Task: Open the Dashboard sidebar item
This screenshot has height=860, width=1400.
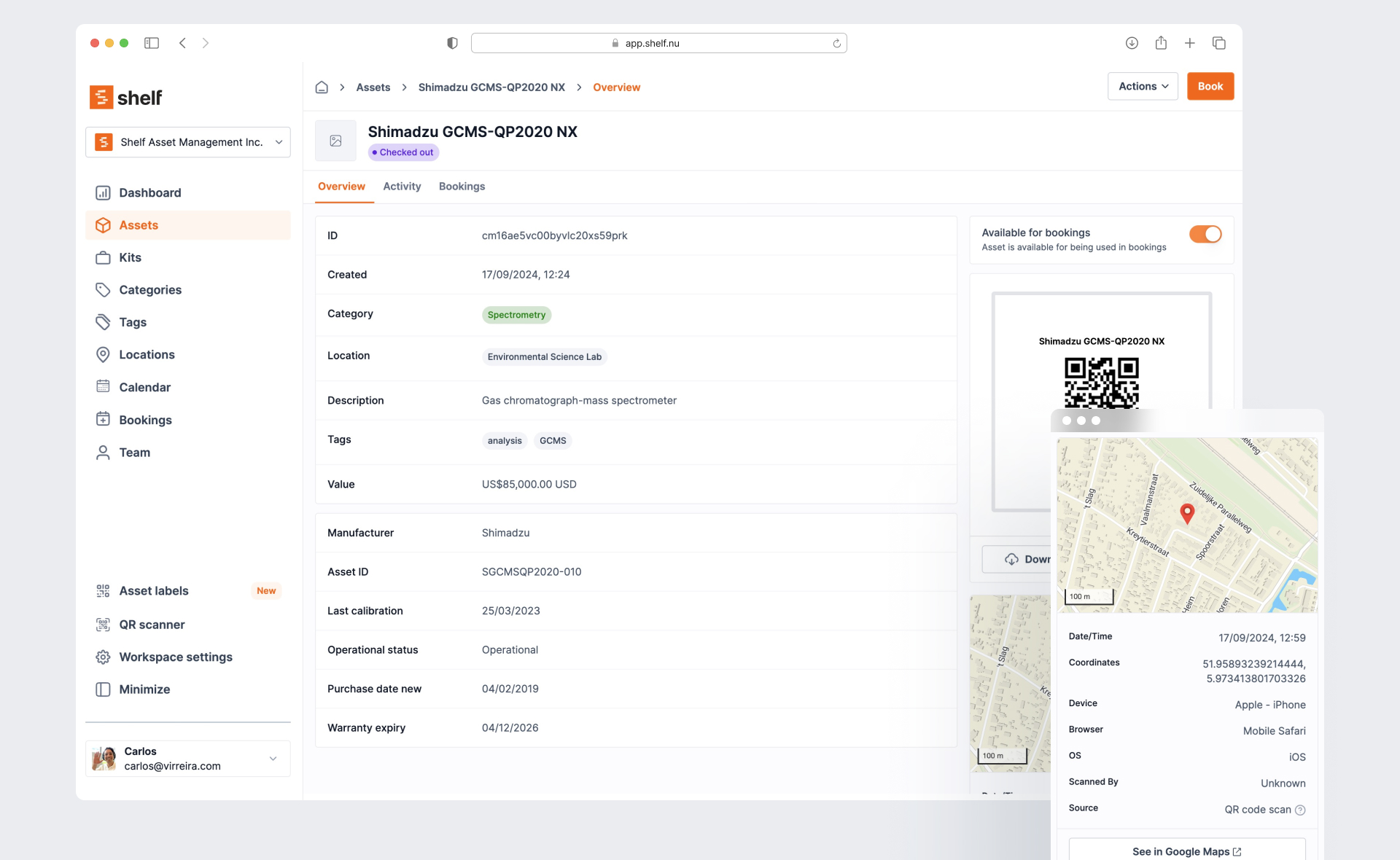Action: (149, 192)
